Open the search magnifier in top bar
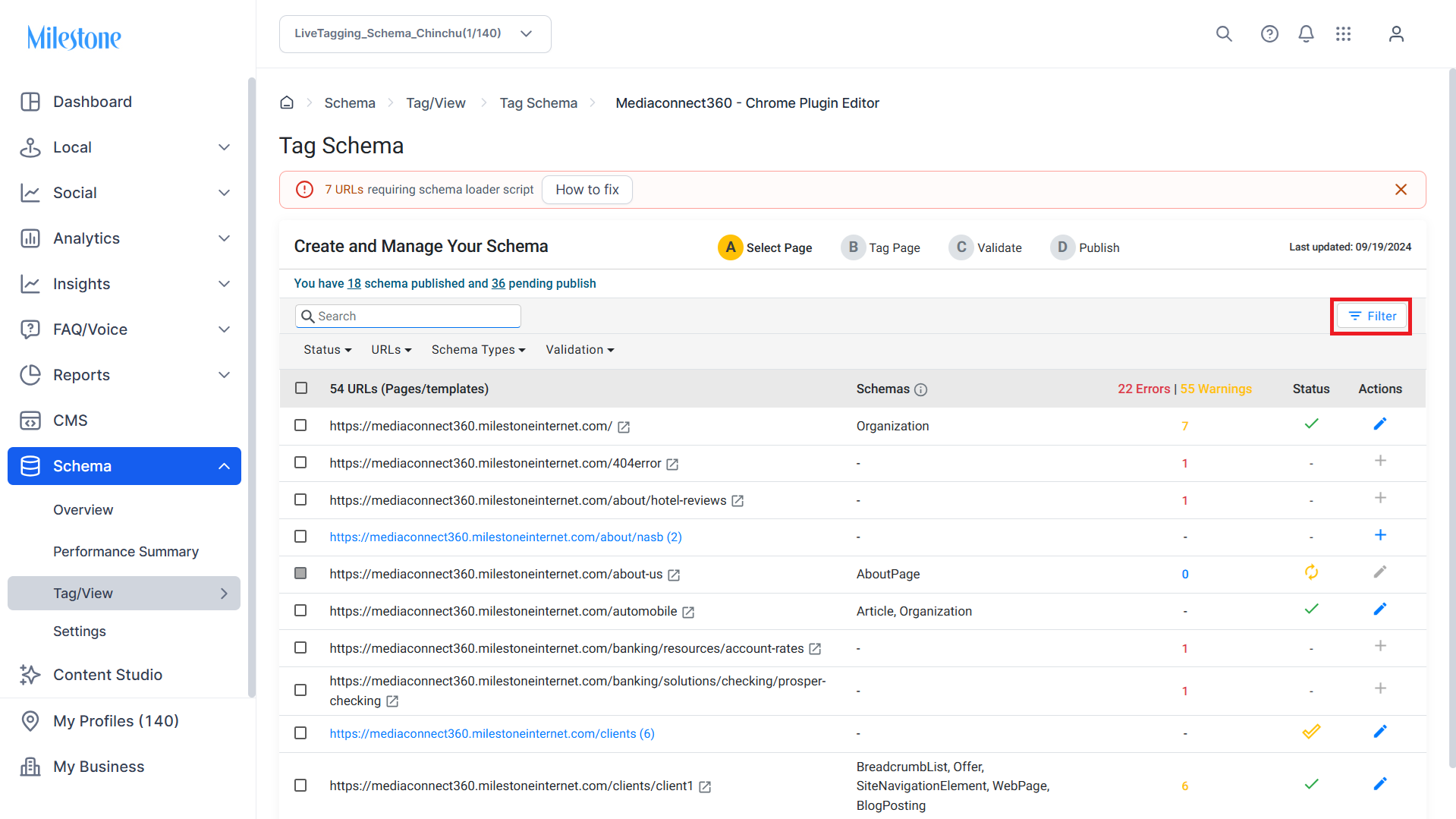The height and width of the screenshot is (819, 1456). point(1224,34)
